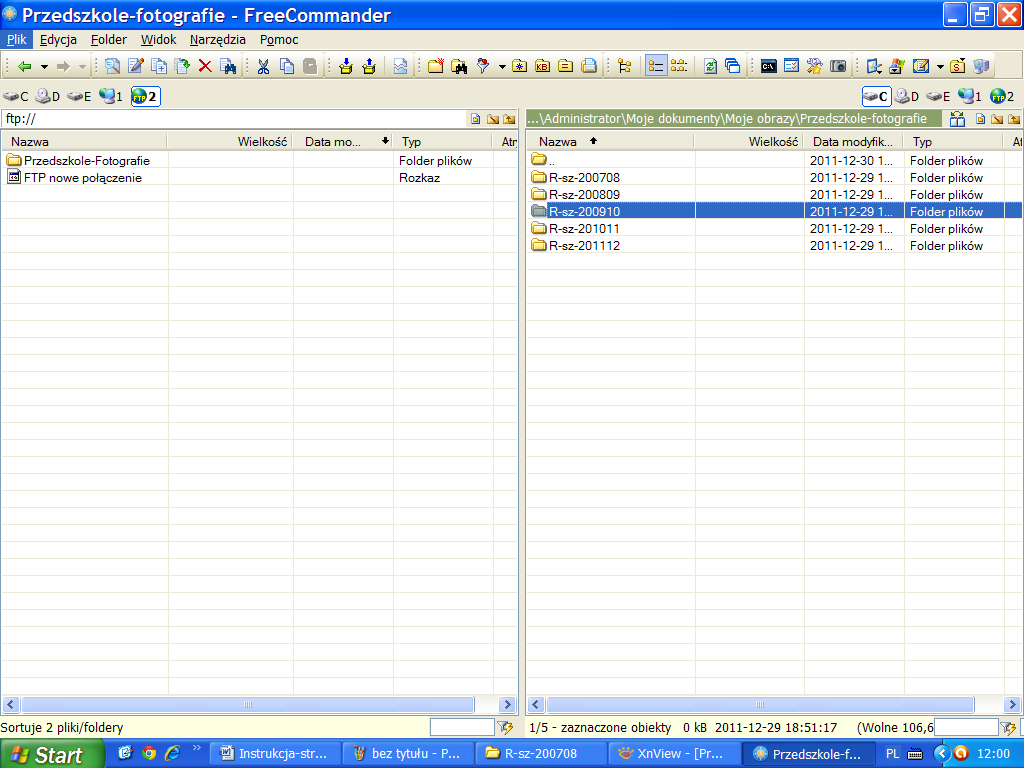This screenshot has height=768, width=1024.
Task: Switch left panel to drive E
Action: 79,97
